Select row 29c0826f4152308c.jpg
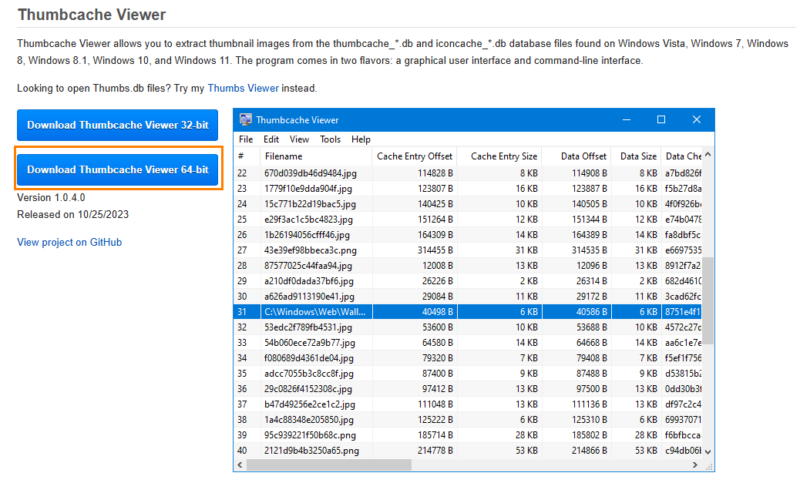This screenshot has height=483, width=800. (468, 389)
